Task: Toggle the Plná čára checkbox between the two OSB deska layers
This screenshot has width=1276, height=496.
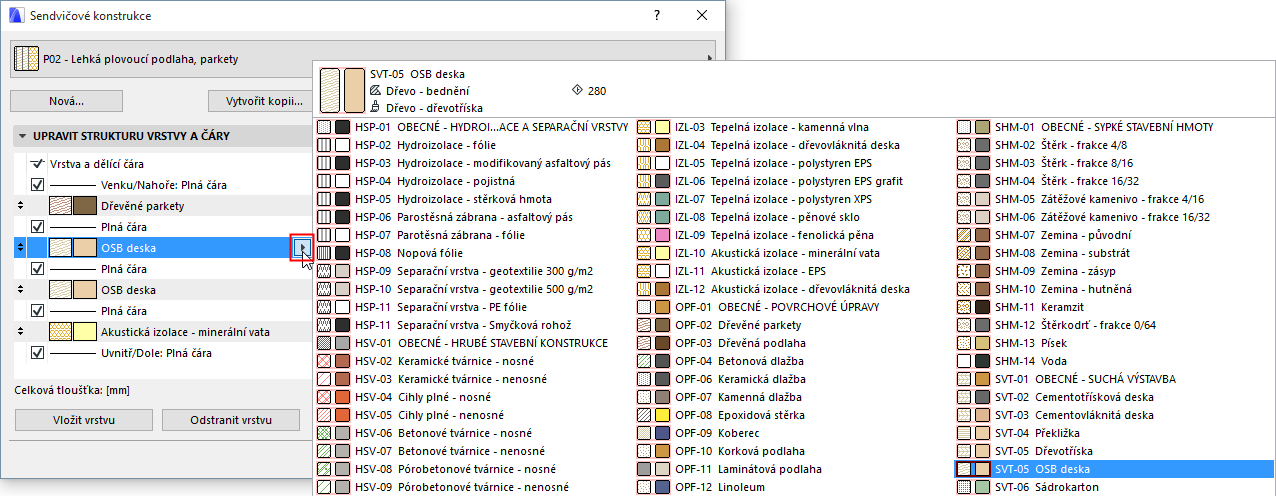Action: 37,269
